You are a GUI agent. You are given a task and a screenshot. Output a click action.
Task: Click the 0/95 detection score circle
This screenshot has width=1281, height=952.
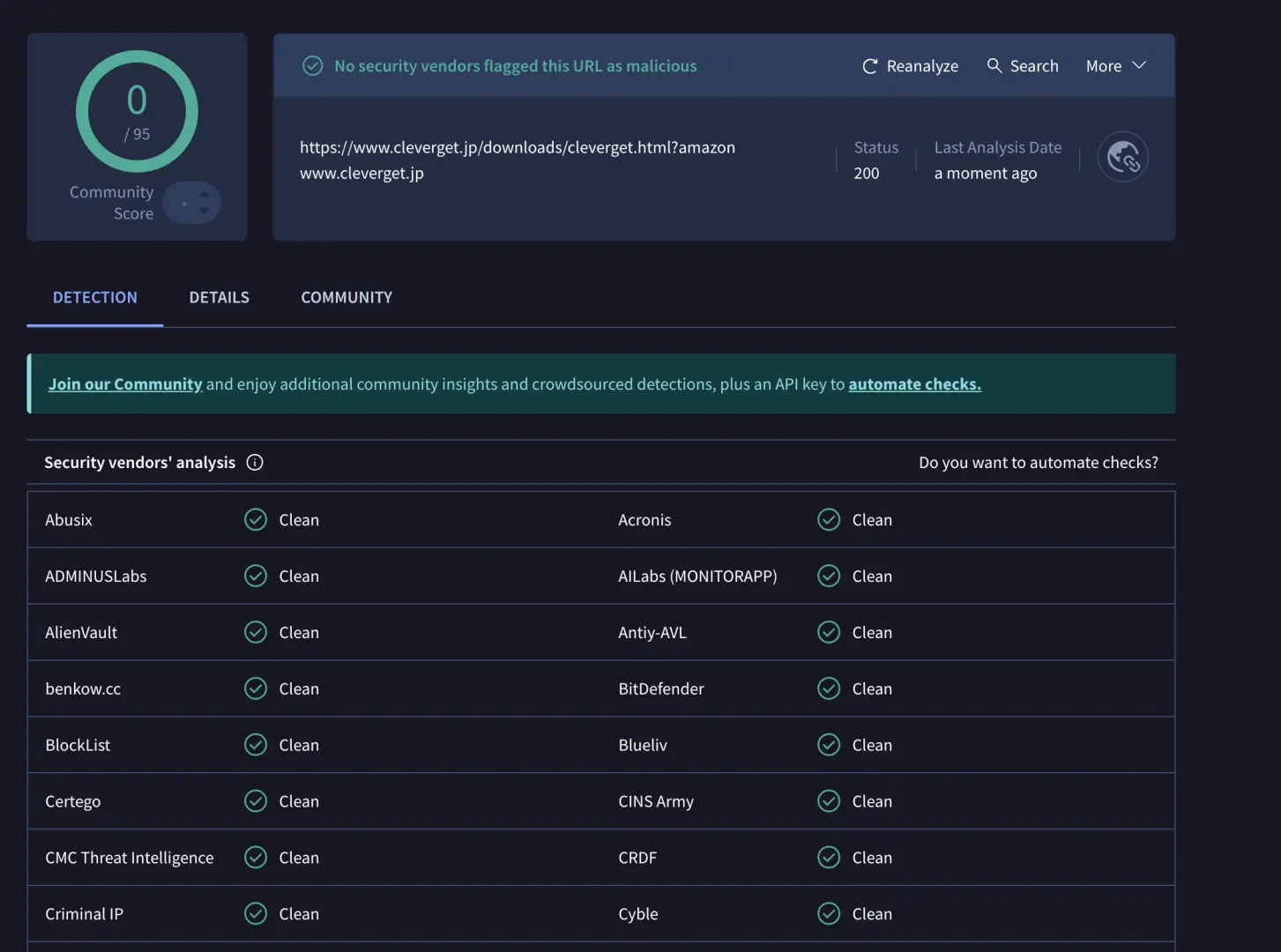pos(137,111)
